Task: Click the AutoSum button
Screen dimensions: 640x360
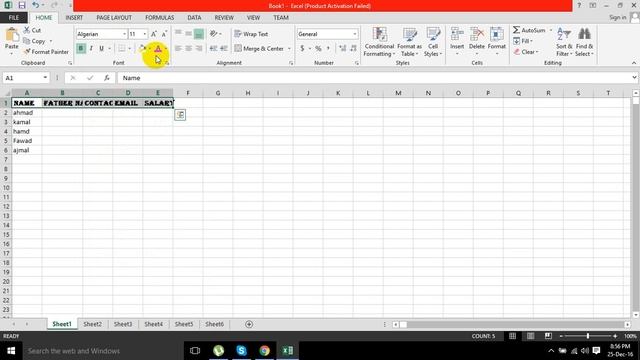Action: coord(529,30)
